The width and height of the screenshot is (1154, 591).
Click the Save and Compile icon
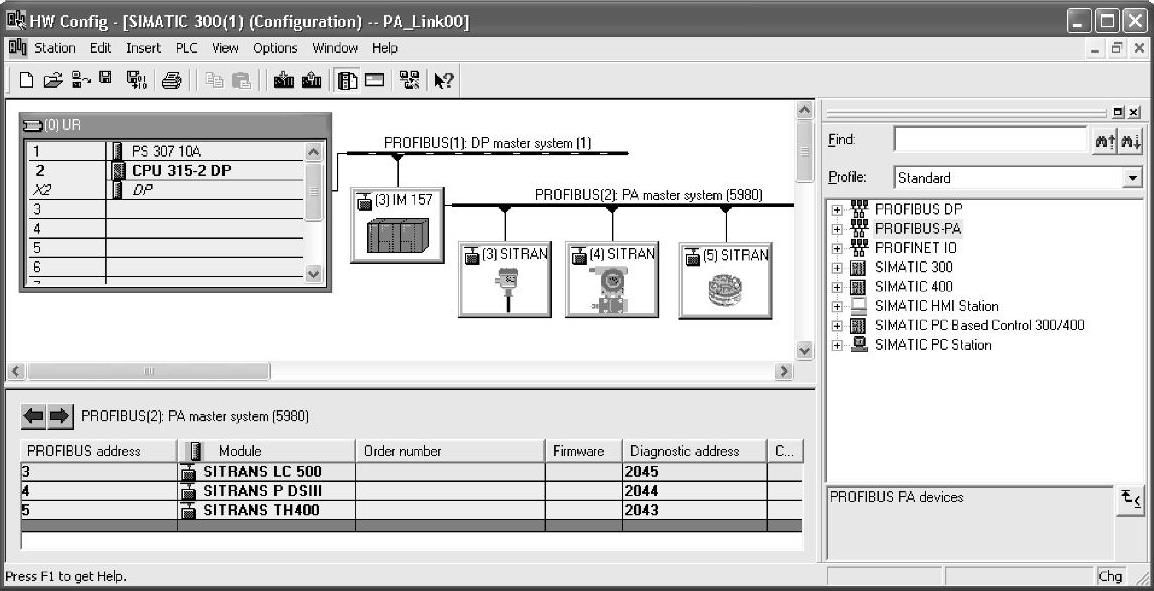137,80
